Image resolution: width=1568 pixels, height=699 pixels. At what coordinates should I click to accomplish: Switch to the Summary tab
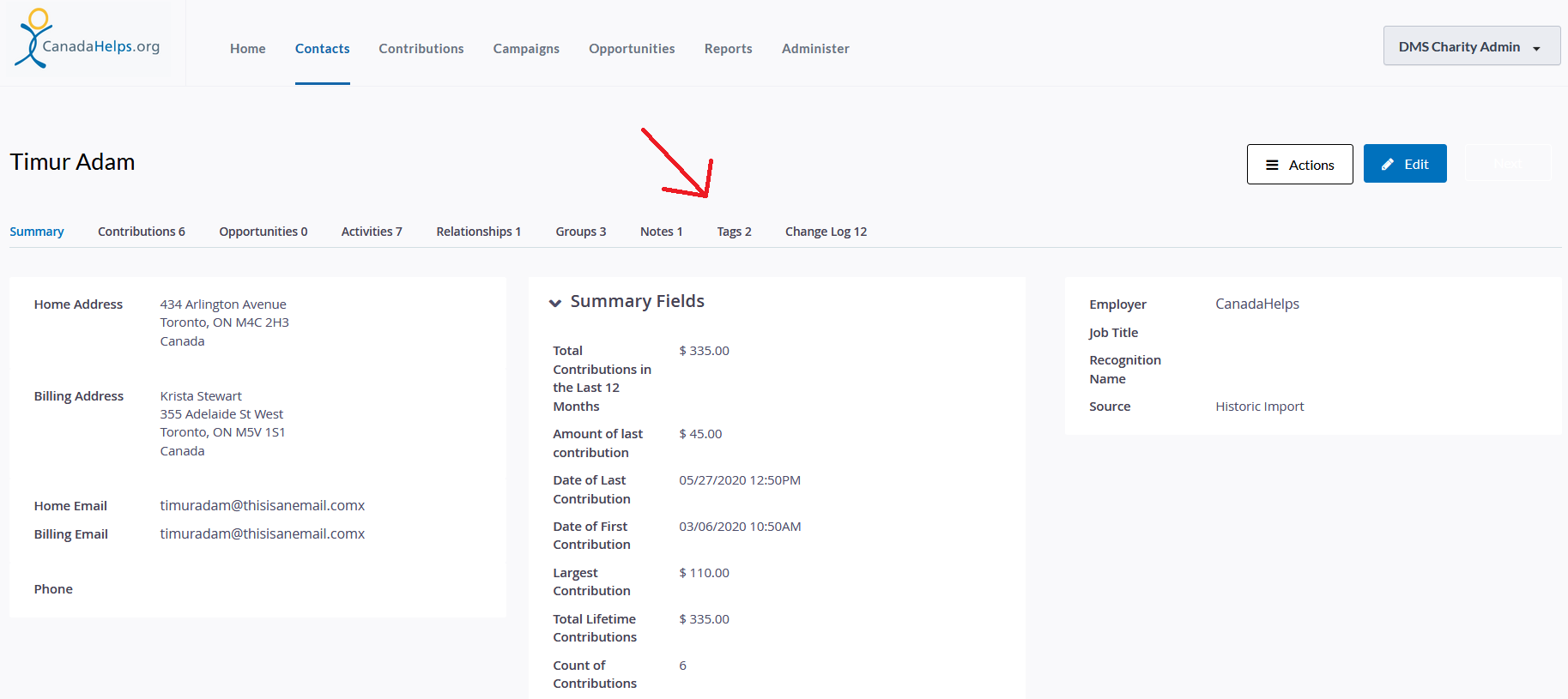coord(37,232)
